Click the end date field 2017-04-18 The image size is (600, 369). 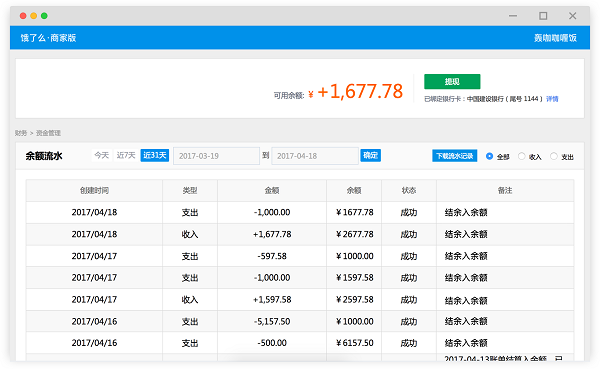(315, 156)
